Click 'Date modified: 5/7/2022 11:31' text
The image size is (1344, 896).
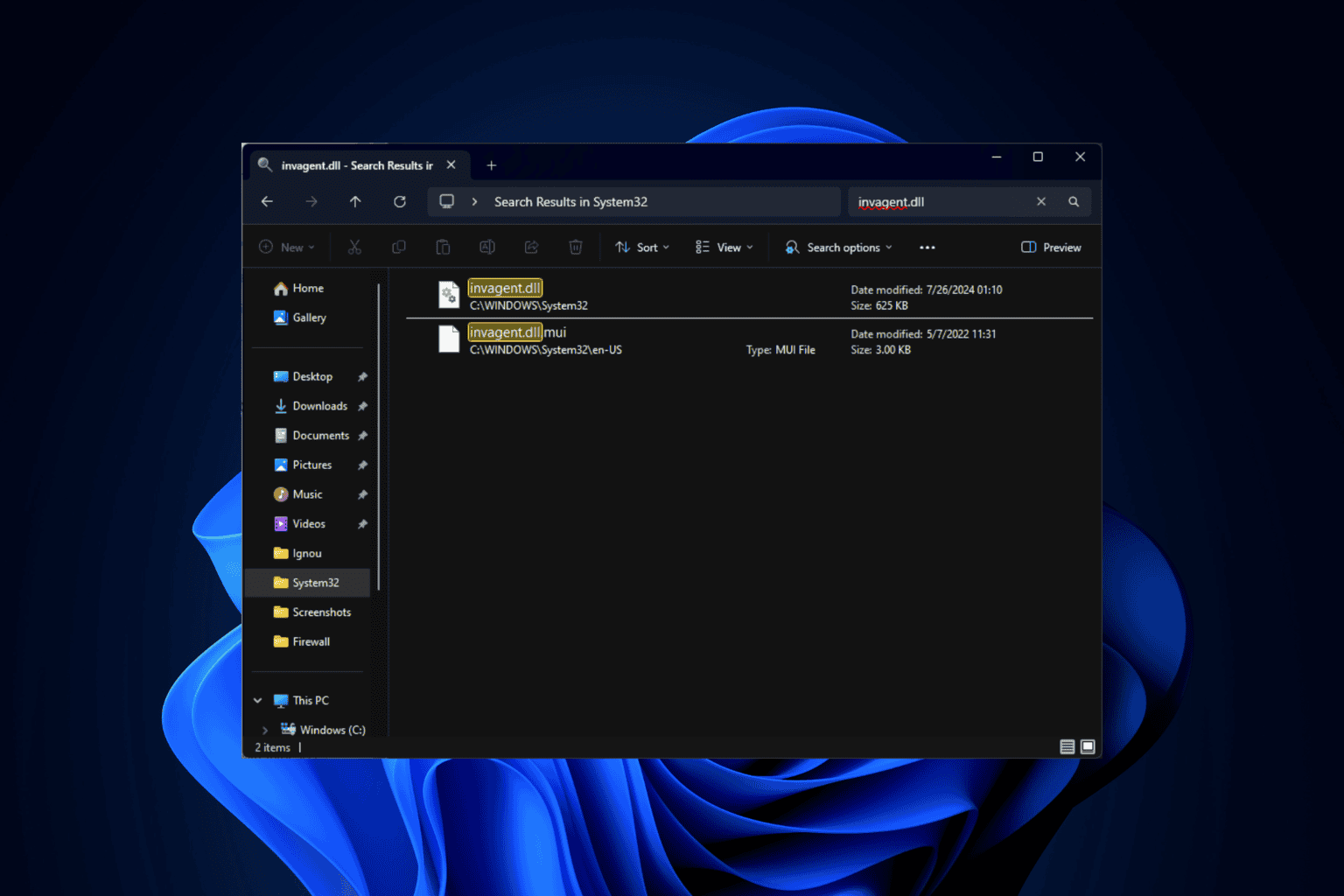click(x=923, y=334)
